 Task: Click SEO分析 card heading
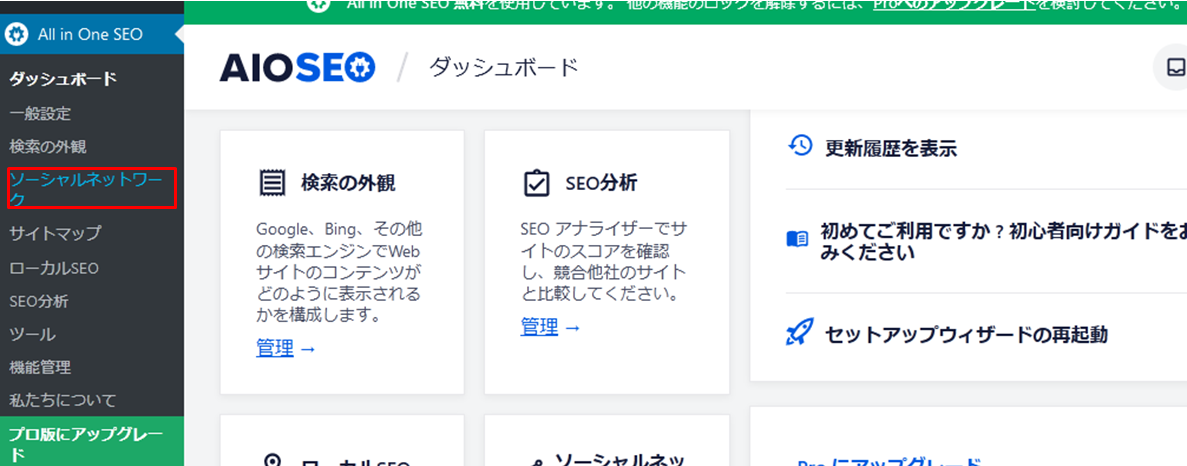[601, 183]
